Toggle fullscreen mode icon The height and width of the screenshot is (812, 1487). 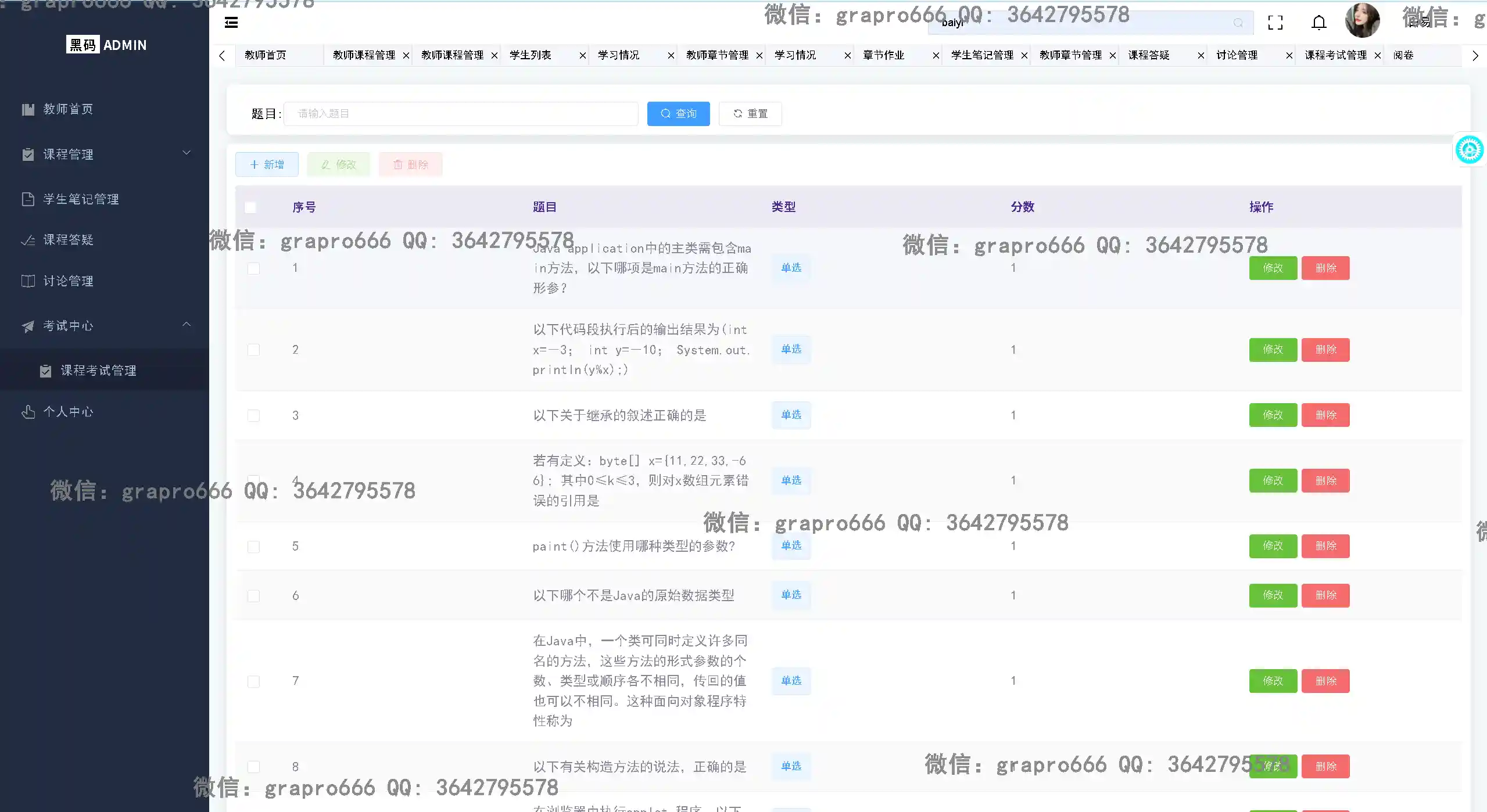click(1275, 23)
